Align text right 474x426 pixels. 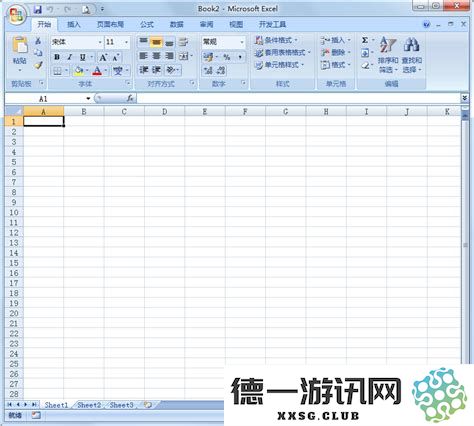tap(169, 56)
